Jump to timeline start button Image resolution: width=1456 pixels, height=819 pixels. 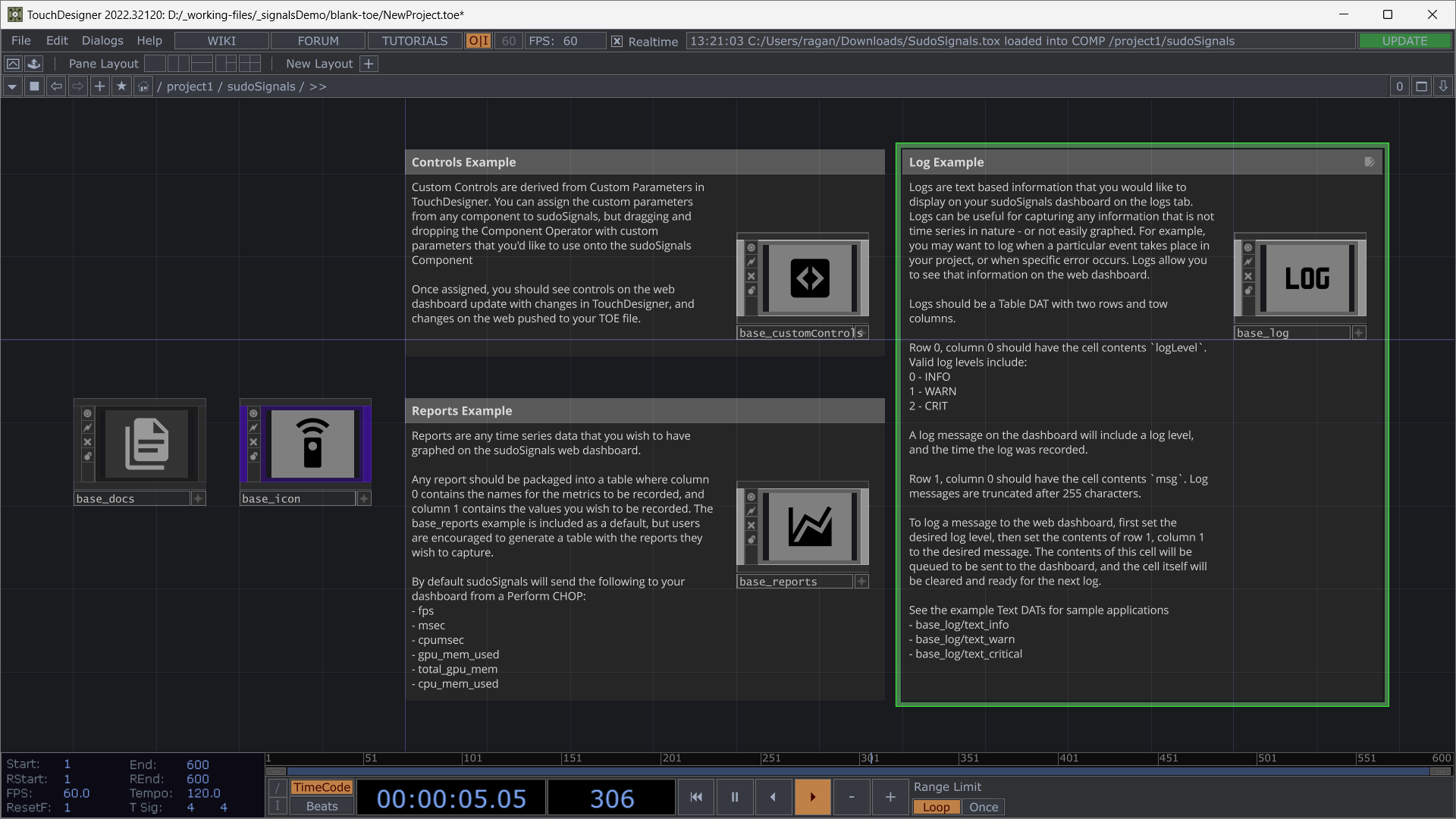(696, 797)
